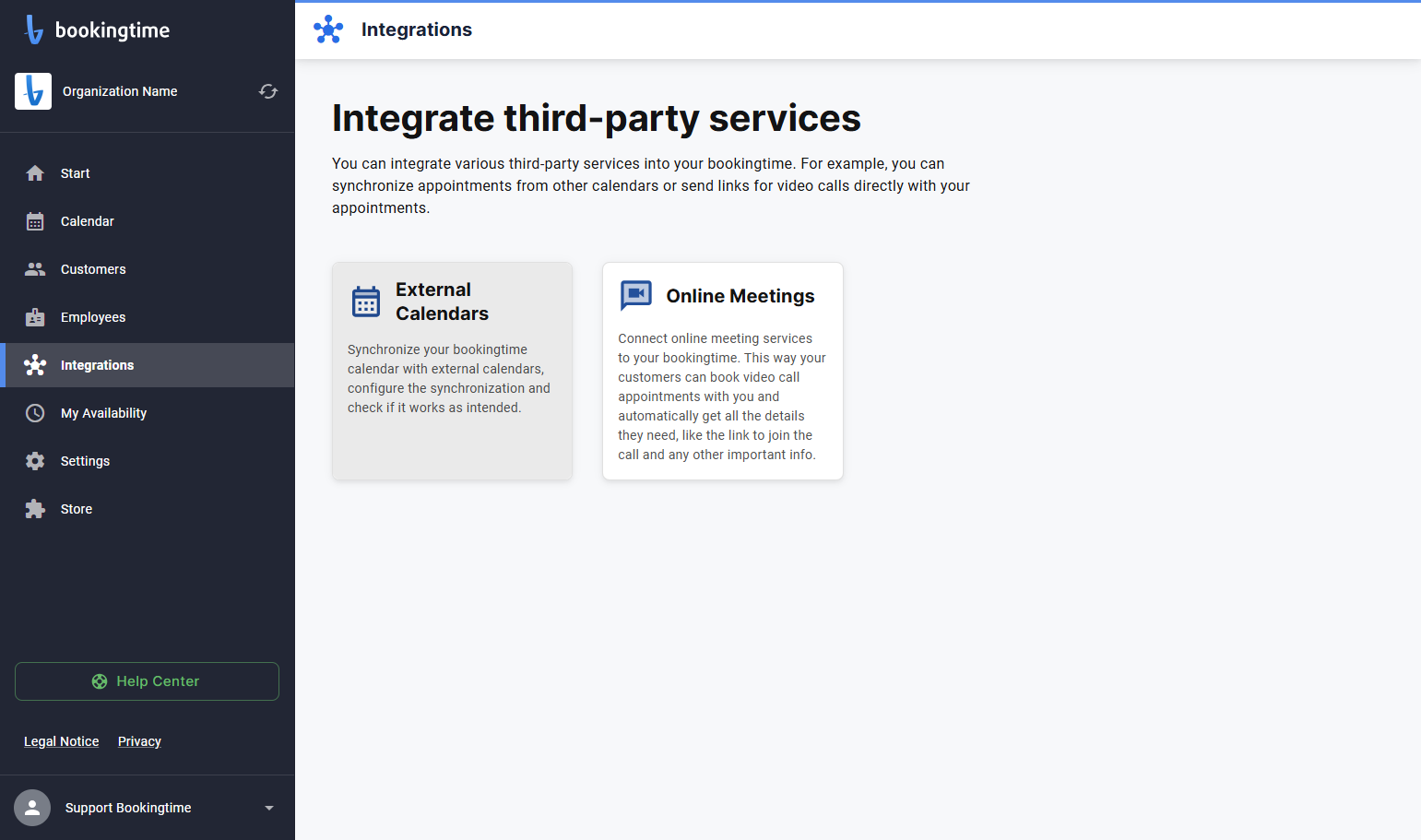Click the sync icon beside Organization Name
Viewport: 1421px width, 840px height.
(x=268, y=91)
